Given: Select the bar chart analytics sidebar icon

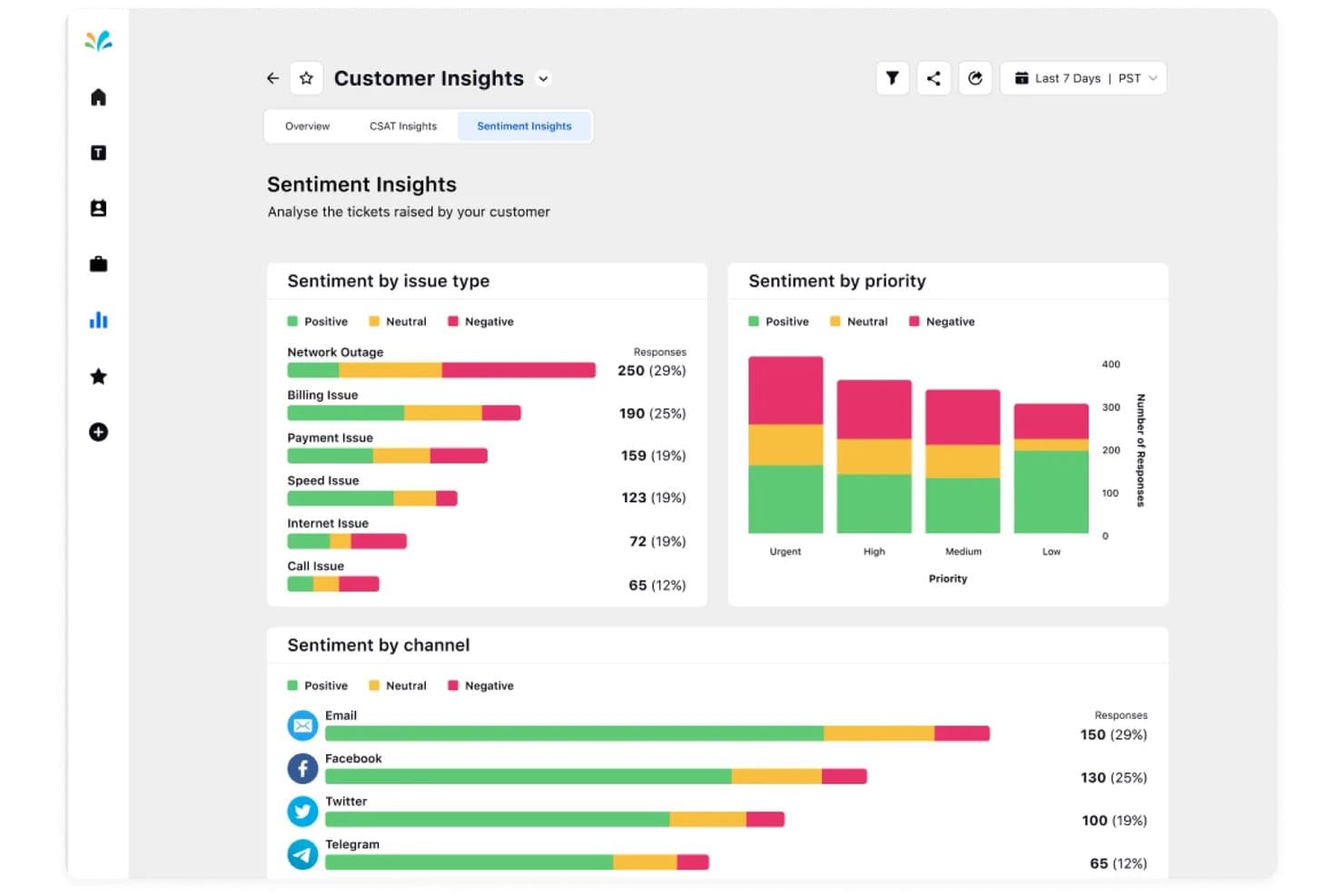Looking at the screenshot, I should click(98, 320).
